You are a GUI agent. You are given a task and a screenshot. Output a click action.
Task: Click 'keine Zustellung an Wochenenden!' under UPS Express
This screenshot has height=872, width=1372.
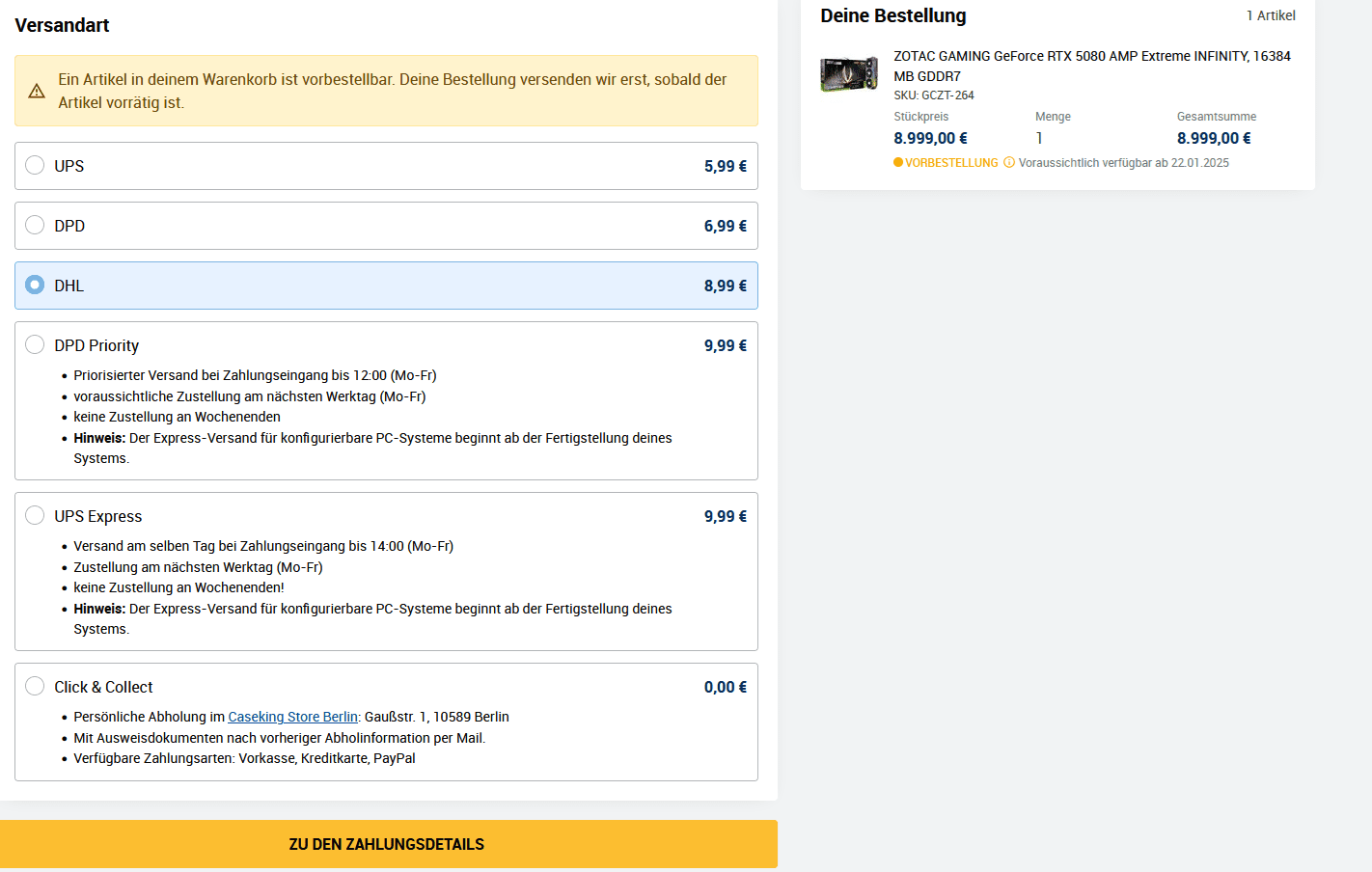178,587
